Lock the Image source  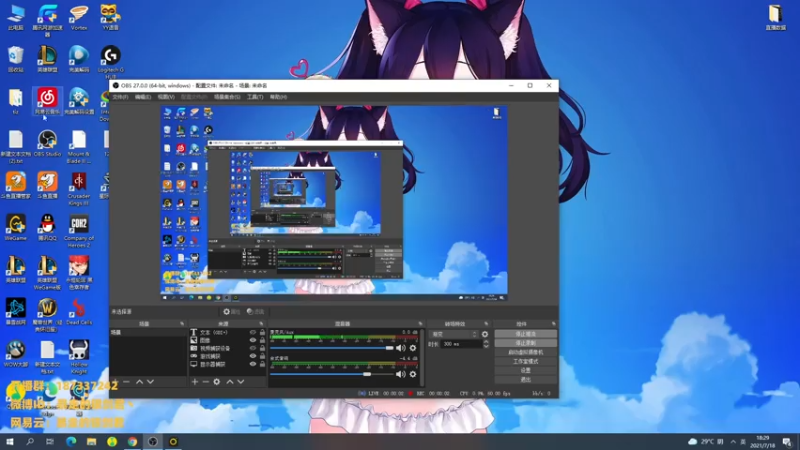[x=262, y=340]
